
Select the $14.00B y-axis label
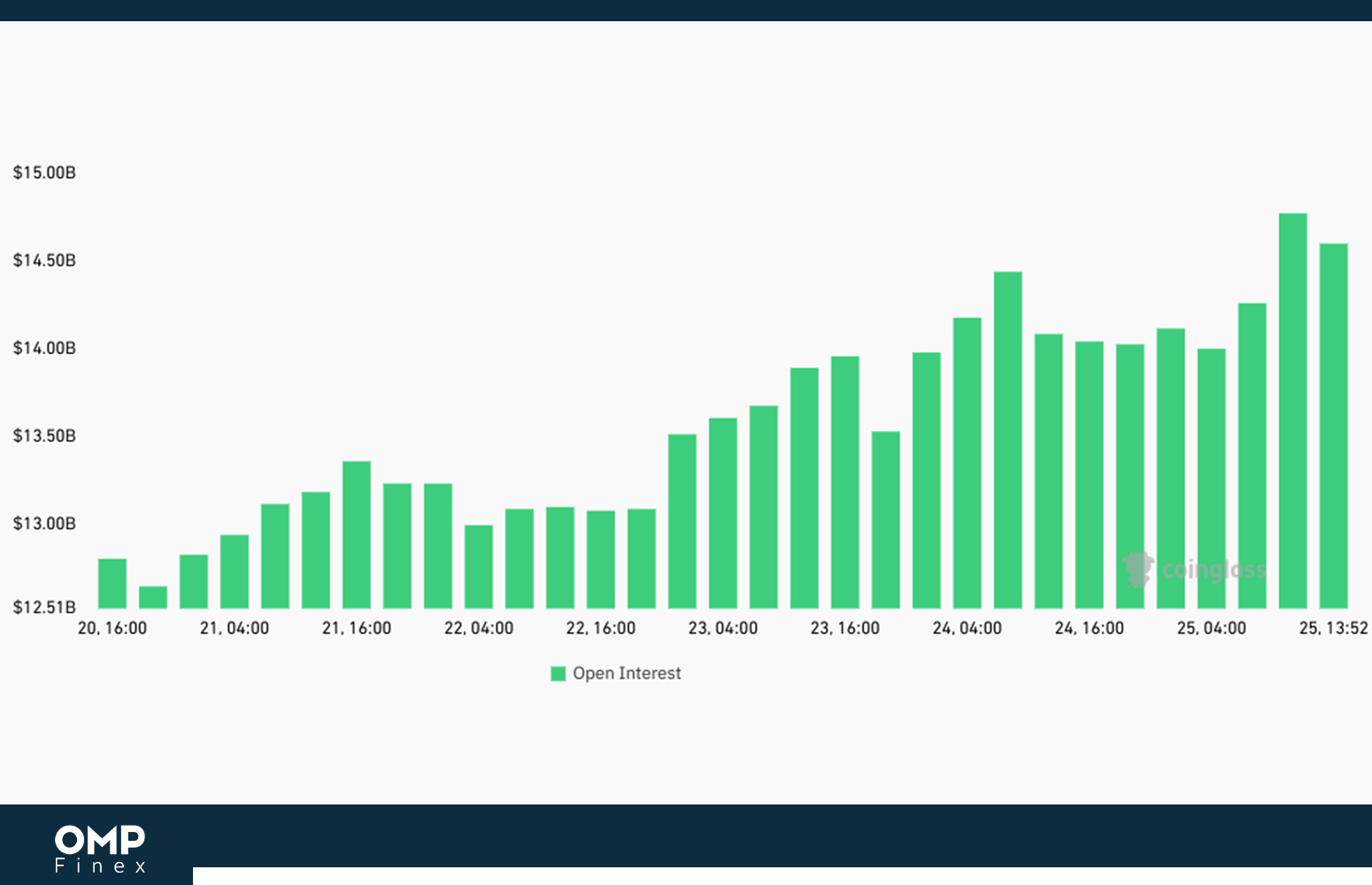44,348
